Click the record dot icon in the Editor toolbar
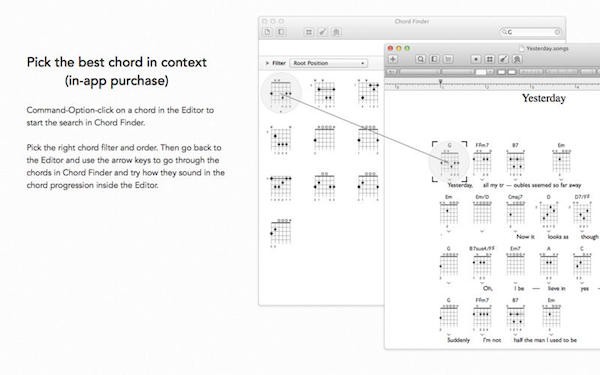Viewport: 600px width, 375px height. pyautogui.click(x=476, y=59)
